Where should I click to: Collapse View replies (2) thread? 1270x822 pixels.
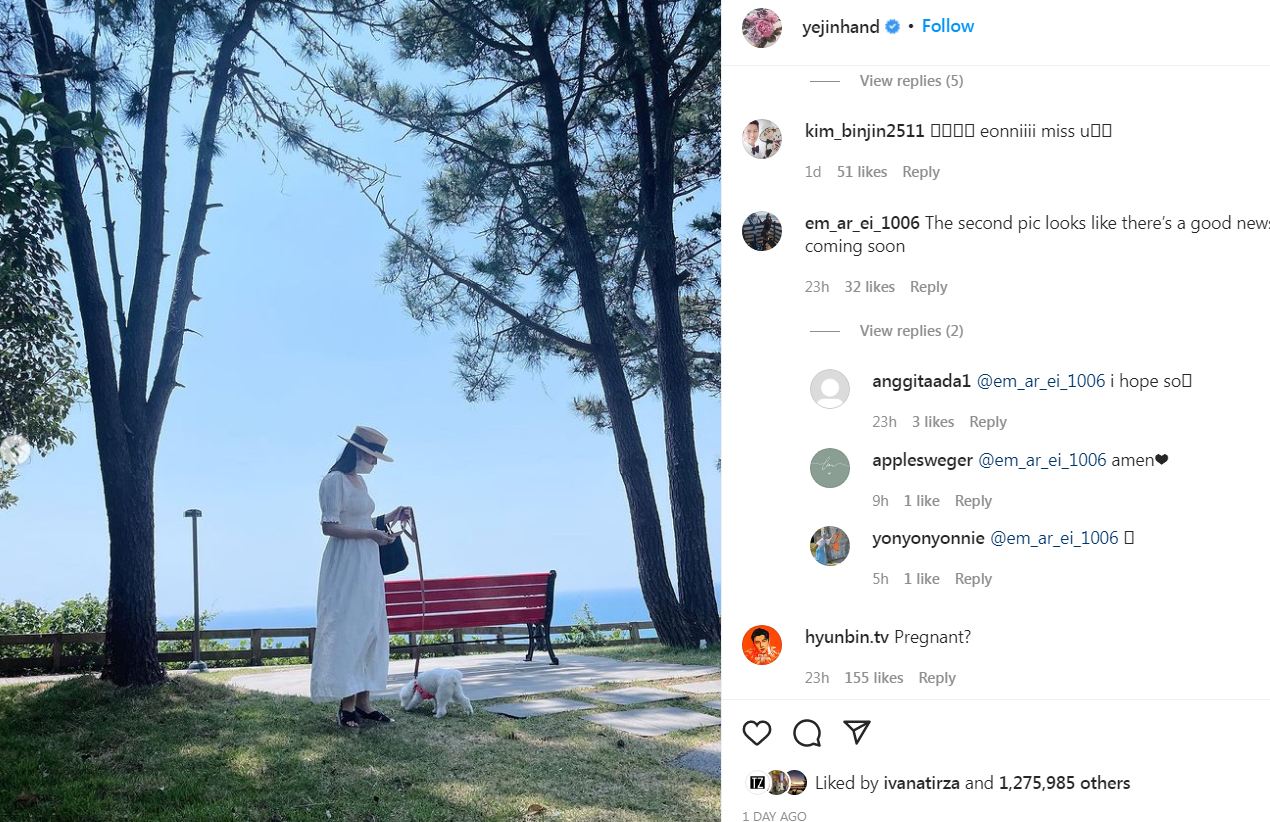click(911, 331)
